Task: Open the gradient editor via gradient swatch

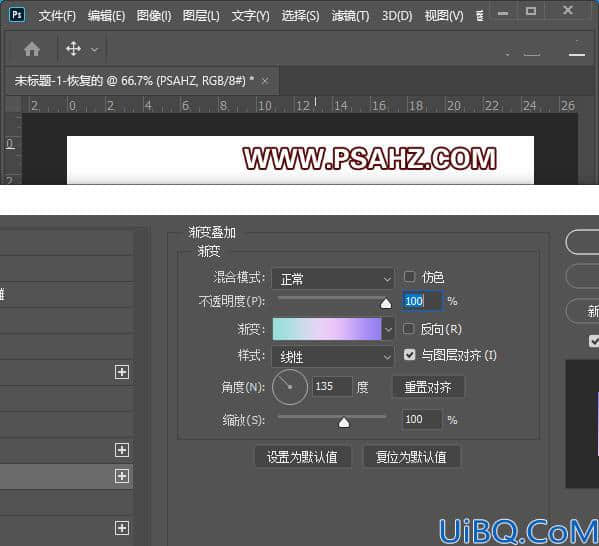Action: [x=327, y=329]
